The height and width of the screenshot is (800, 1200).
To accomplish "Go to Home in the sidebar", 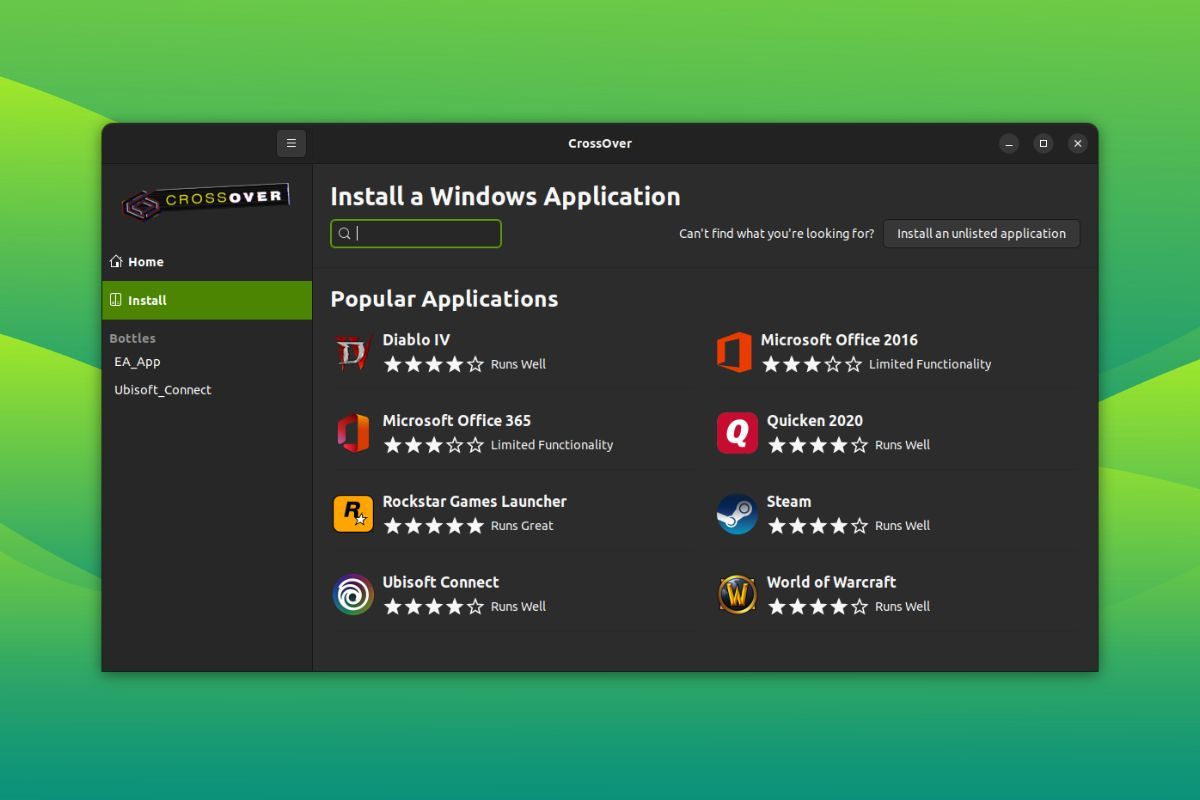I will click(146, 262).
